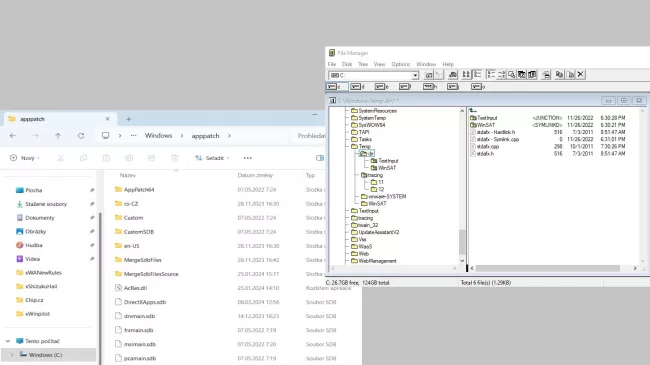This screenshot has width=650, height=365.
Task: Select the WinSAT symlink entry in file list
Action: click(486, 125)
